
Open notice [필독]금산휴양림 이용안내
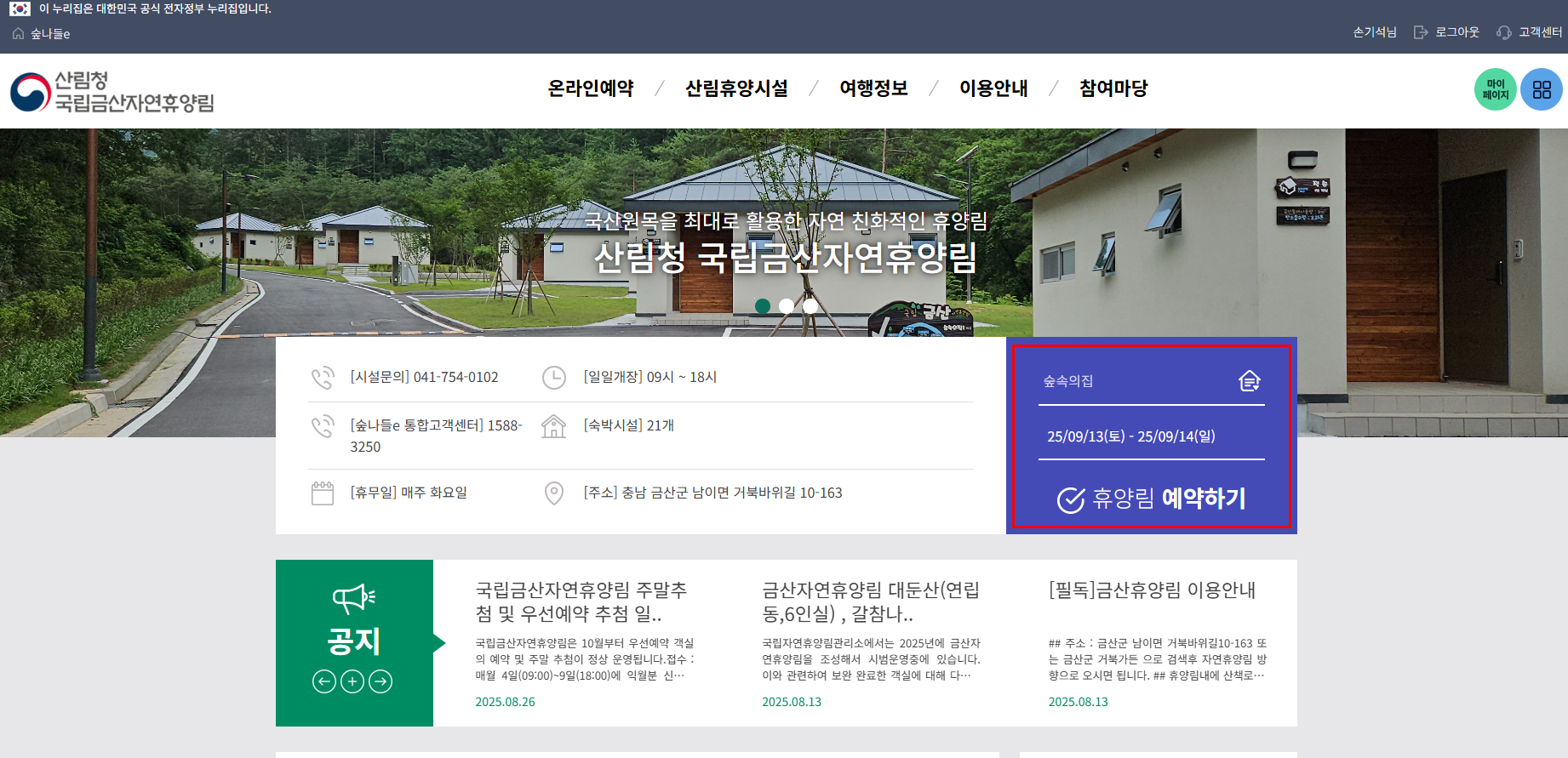(1153, 590)
